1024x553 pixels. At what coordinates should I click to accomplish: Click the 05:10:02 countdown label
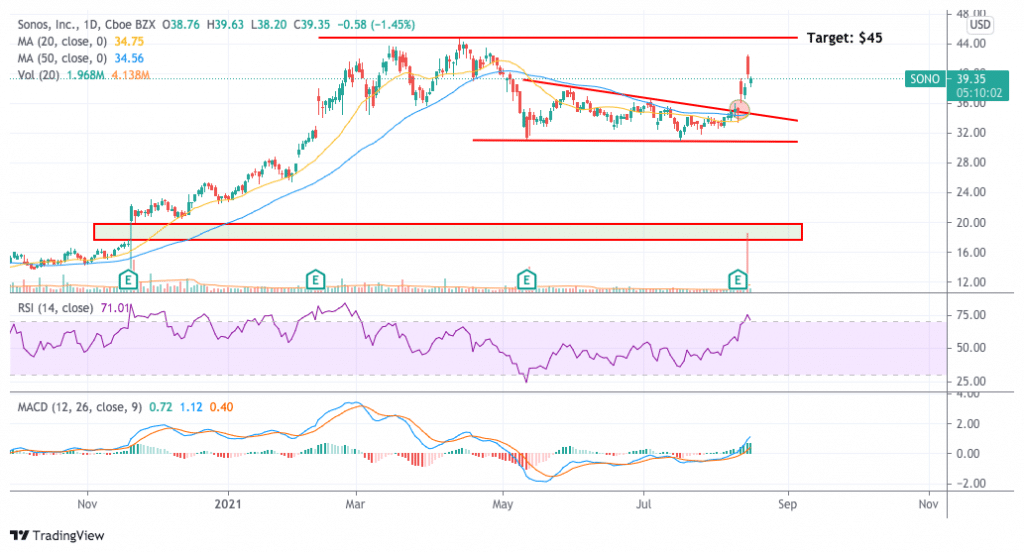pos(978,93)
